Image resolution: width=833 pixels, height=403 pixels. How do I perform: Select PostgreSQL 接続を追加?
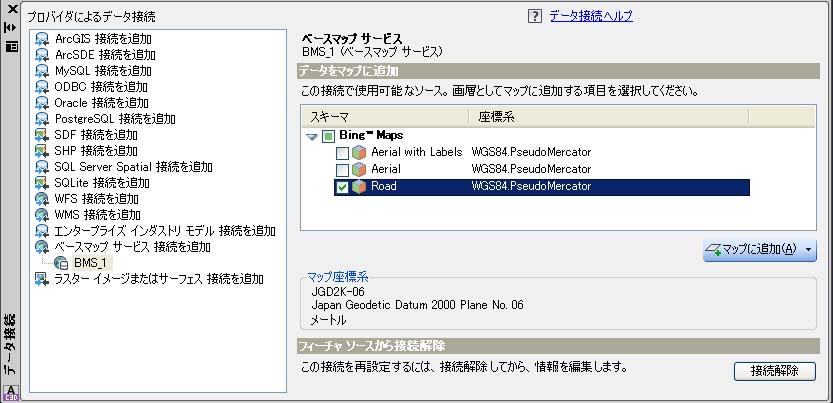(x=115, y=119)
